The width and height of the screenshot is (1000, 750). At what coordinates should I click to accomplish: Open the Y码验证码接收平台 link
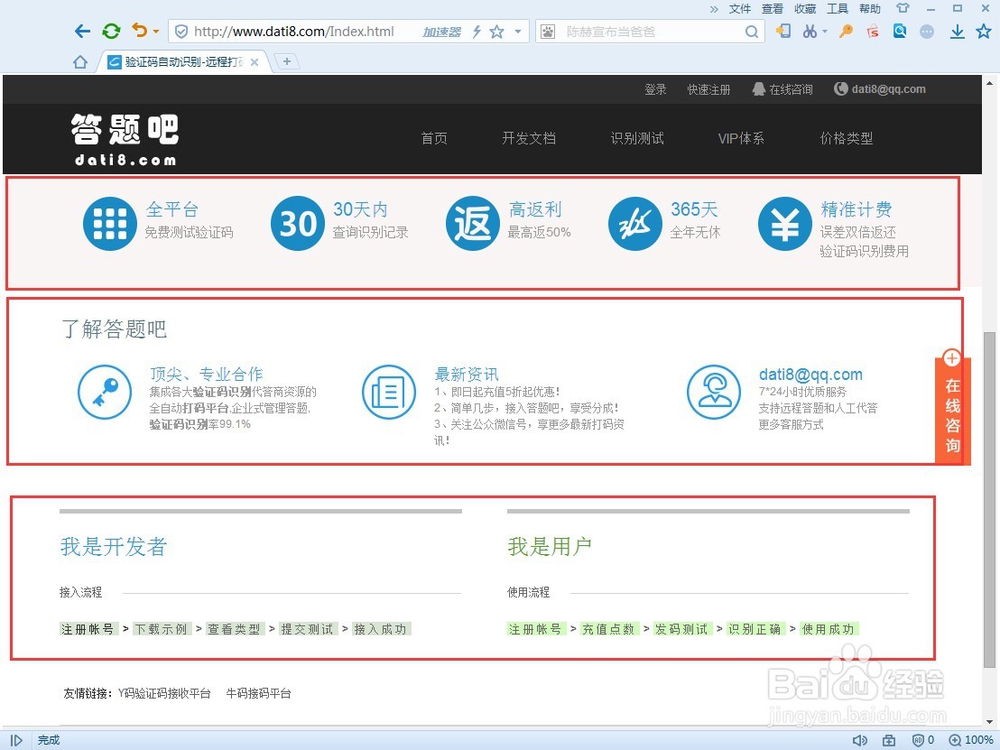pyautogui.click(x=167, y=693)
